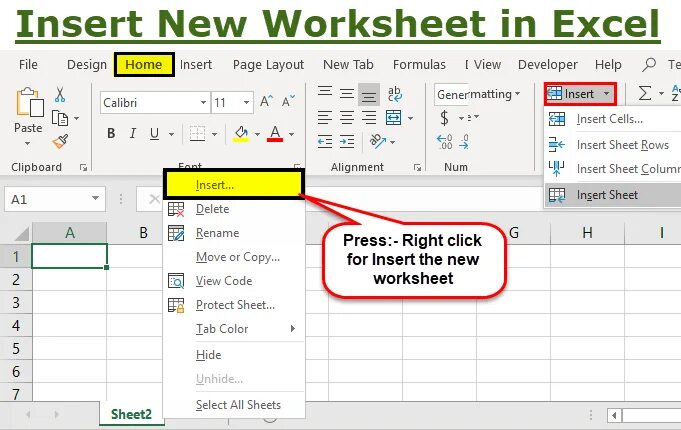Switch to the Page Layout tab
Screen dimensions: 681x430
click(268, 65)
